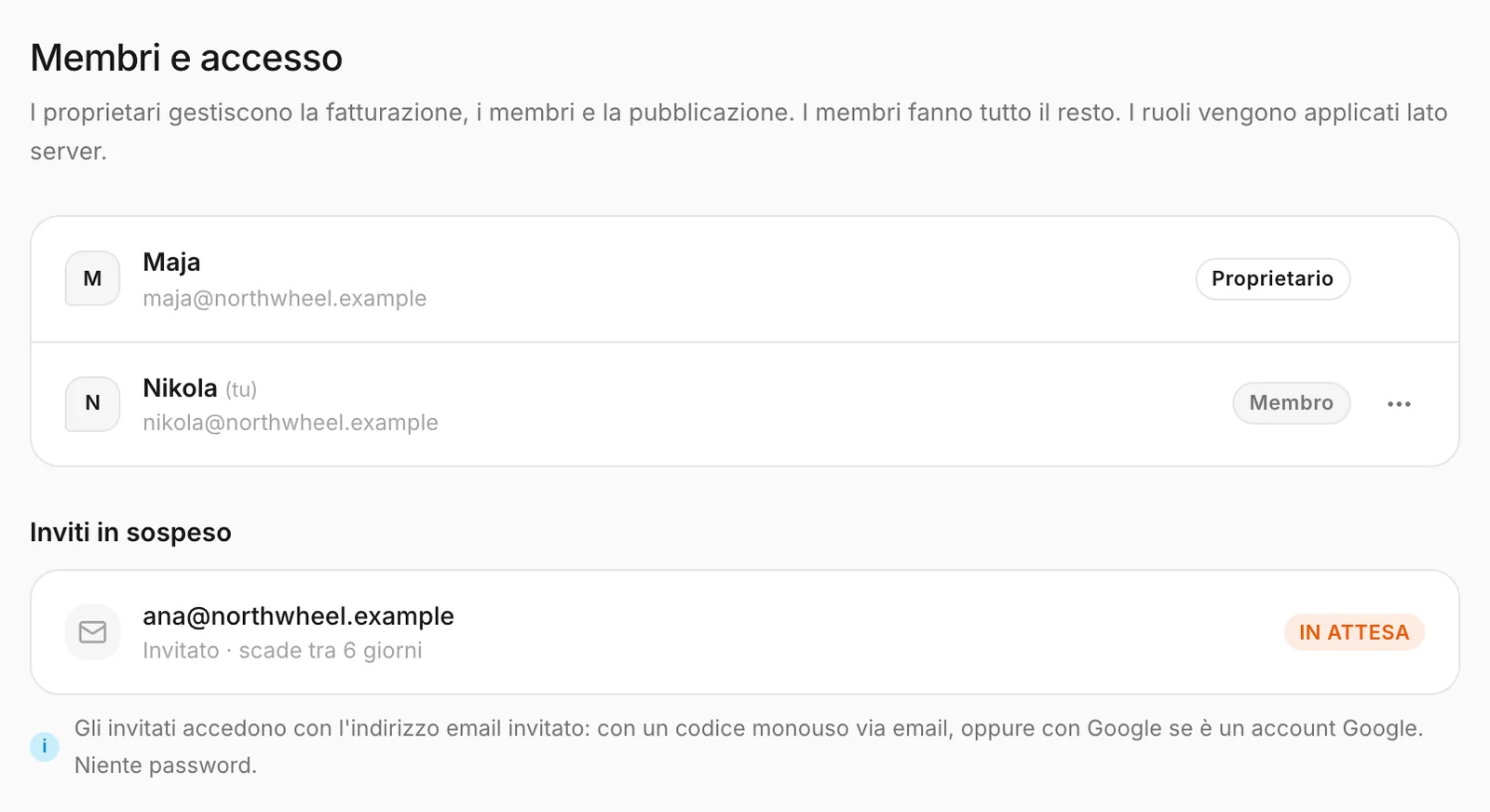
Task: Click the 'Inviti in sospeso' section heading
Action: 130,533
